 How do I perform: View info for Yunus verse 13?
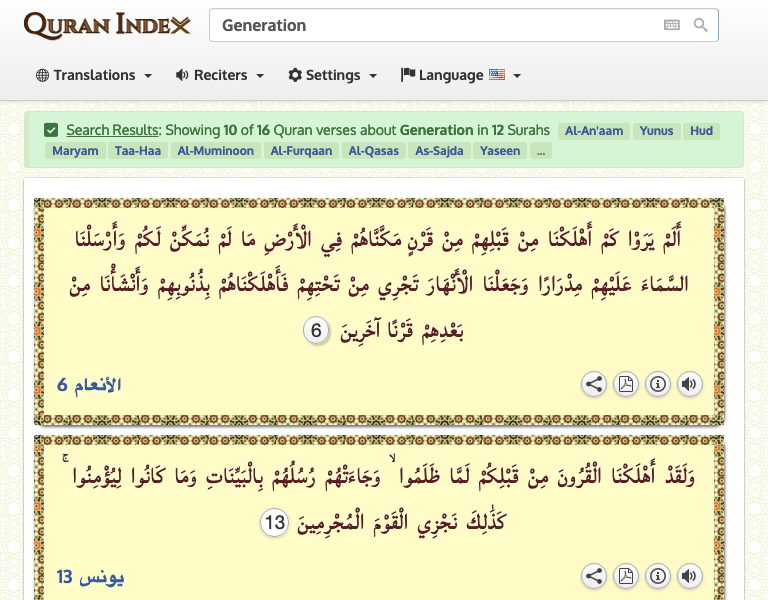[657, 576]
